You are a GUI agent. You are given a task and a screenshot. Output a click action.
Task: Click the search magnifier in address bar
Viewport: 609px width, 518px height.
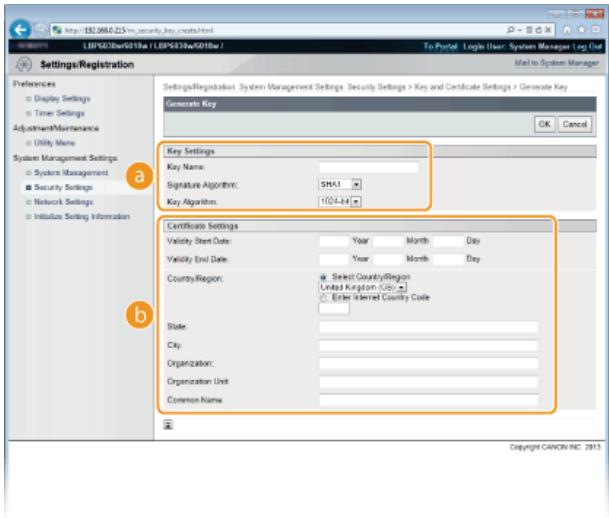coord(511,30)
